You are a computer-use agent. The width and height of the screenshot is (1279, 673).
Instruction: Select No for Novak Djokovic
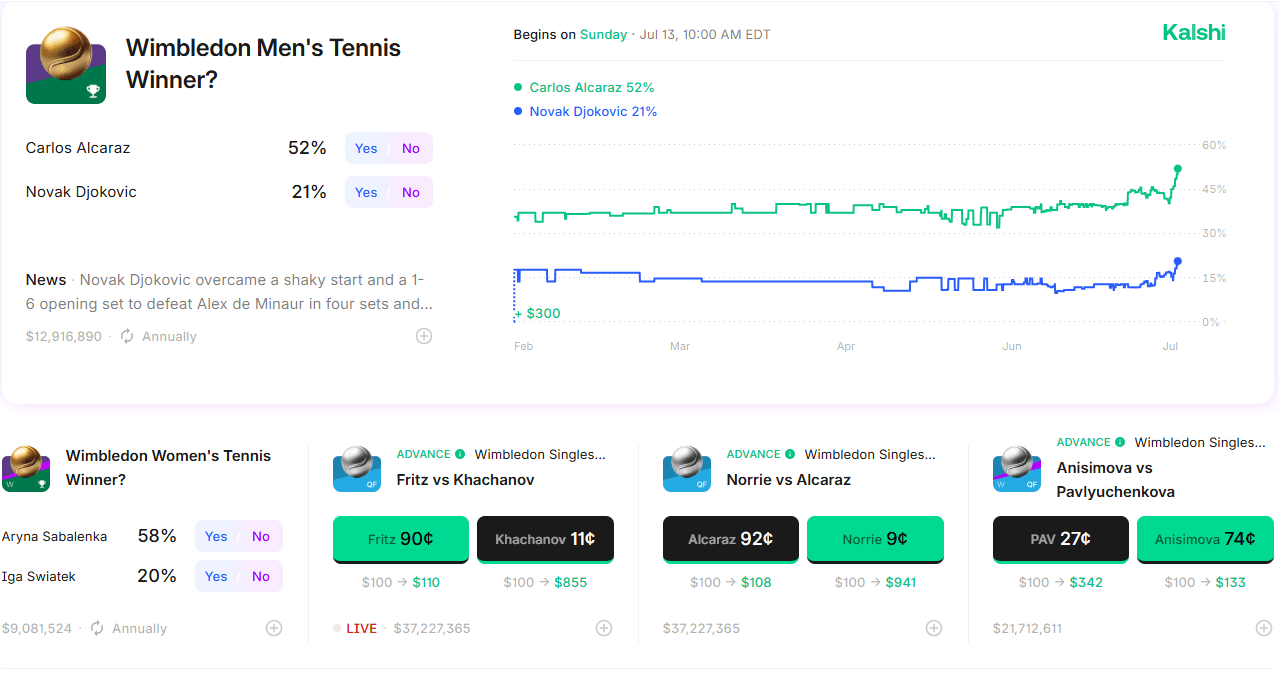pos(411,192)
